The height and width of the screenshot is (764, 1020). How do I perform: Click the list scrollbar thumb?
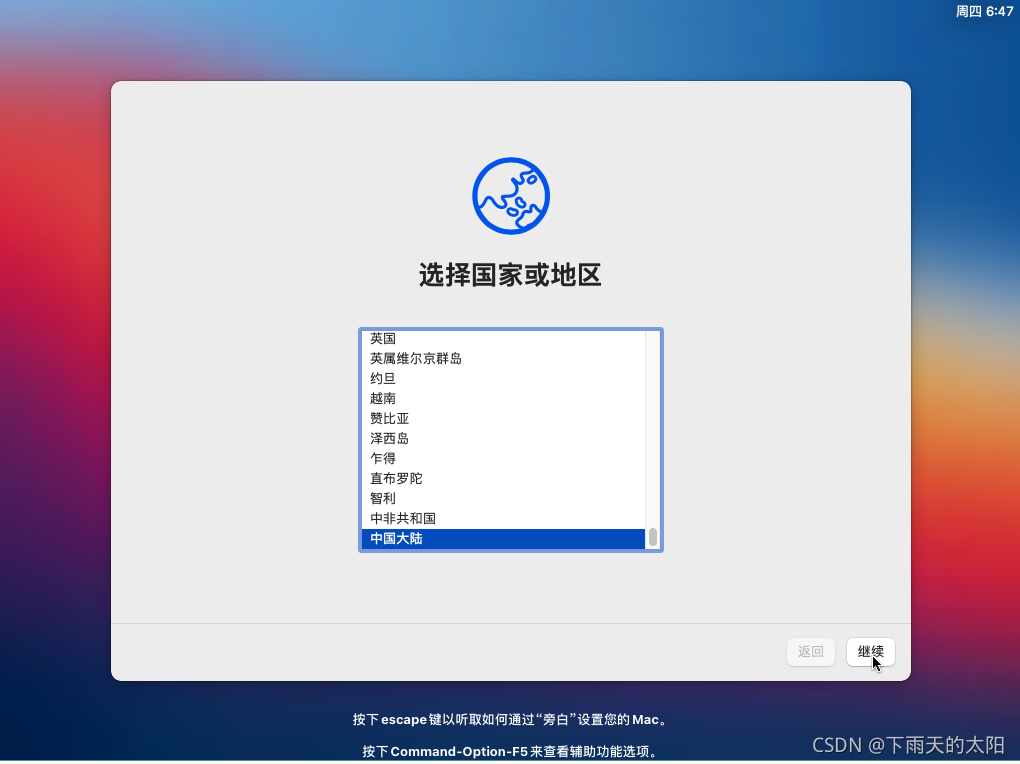653,537
